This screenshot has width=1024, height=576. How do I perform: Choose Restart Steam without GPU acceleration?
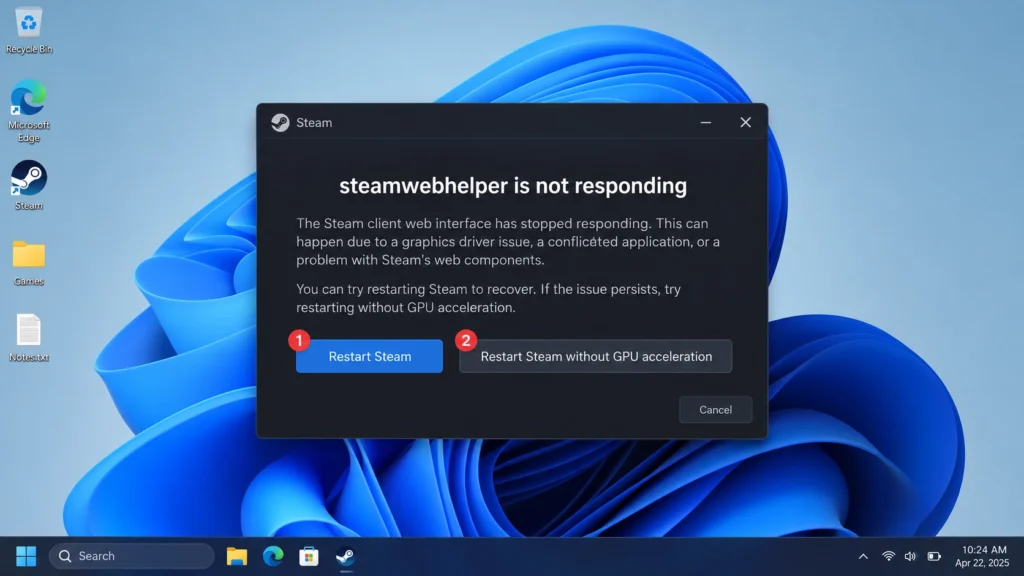(596, 356)
